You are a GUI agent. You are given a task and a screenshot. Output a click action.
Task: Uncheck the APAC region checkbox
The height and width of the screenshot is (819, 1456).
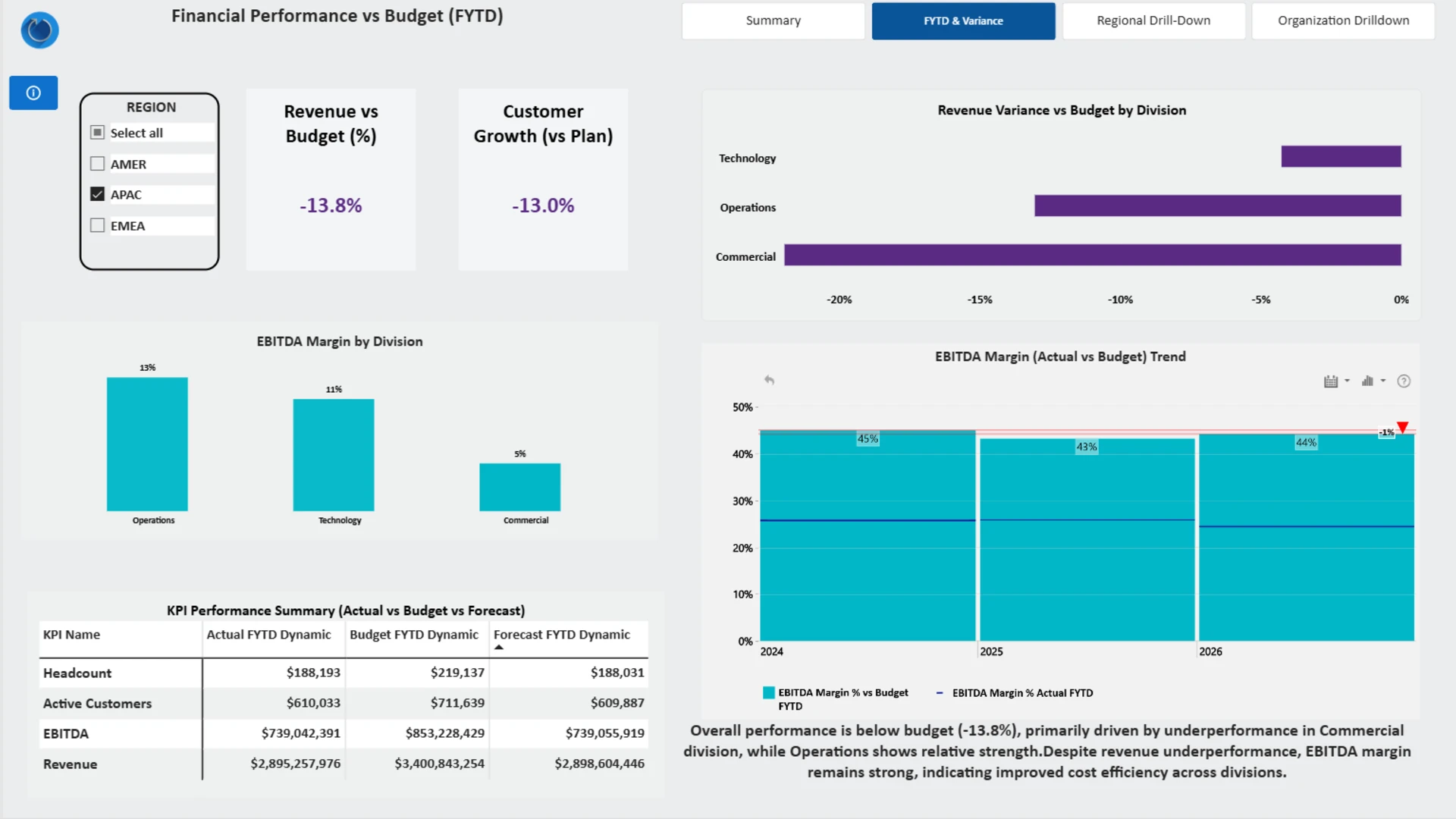(97, 194)
